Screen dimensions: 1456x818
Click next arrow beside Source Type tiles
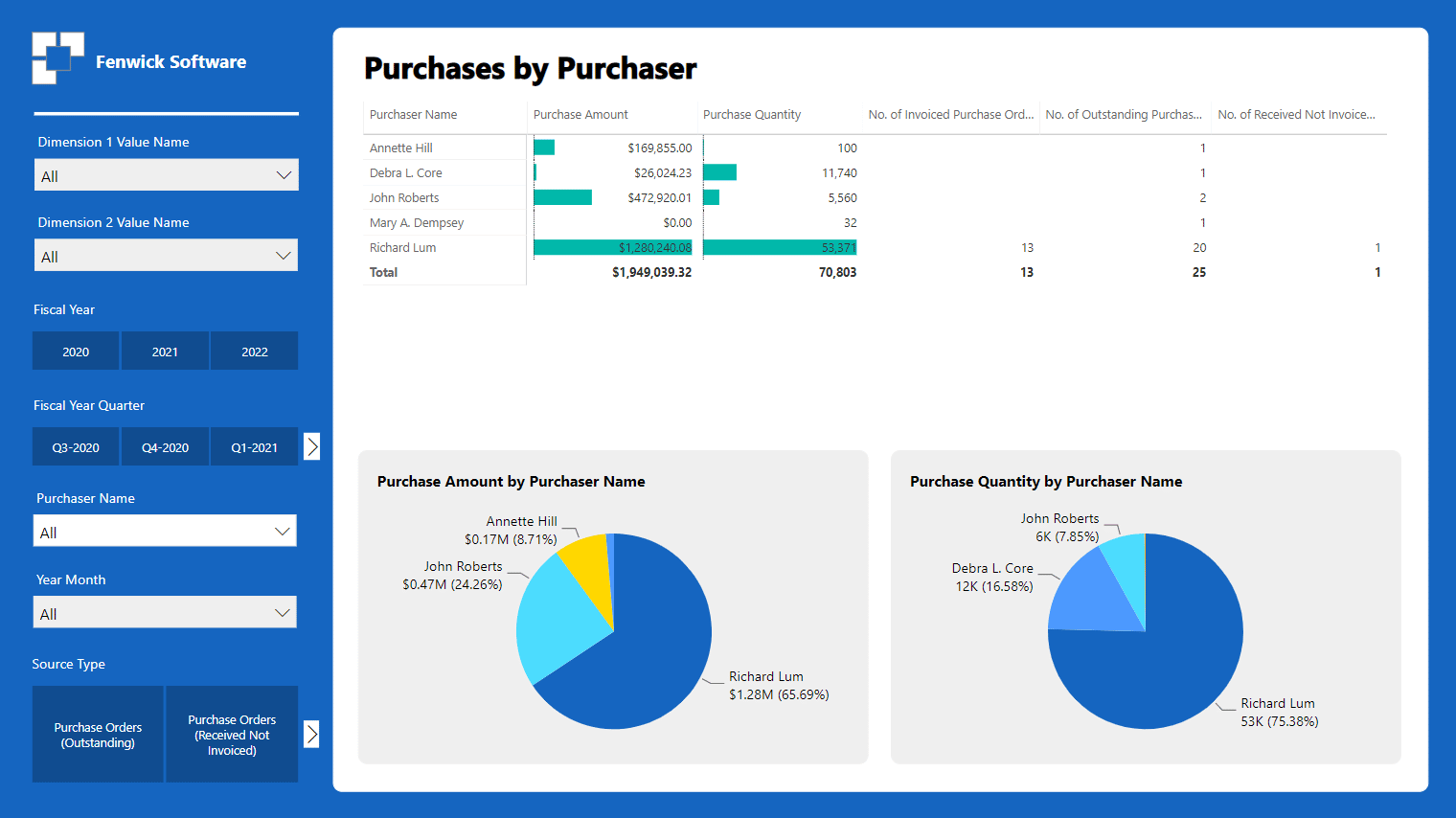pos(311,734)
